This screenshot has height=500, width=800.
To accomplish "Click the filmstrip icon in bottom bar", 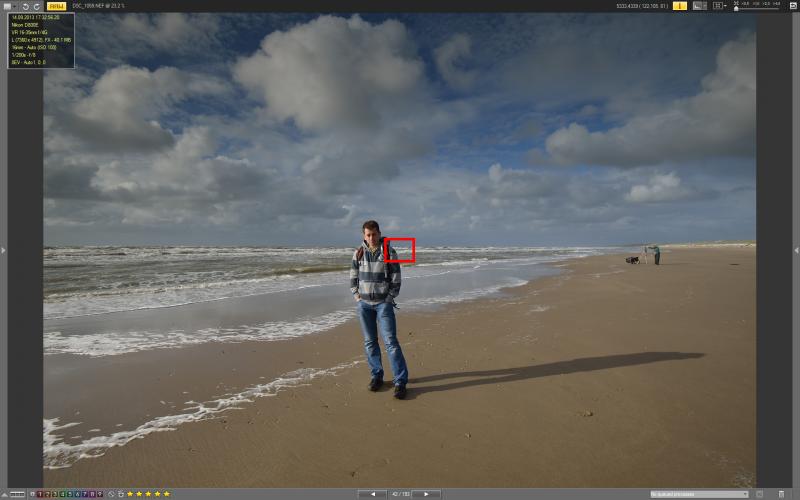I will pos(17,494).
